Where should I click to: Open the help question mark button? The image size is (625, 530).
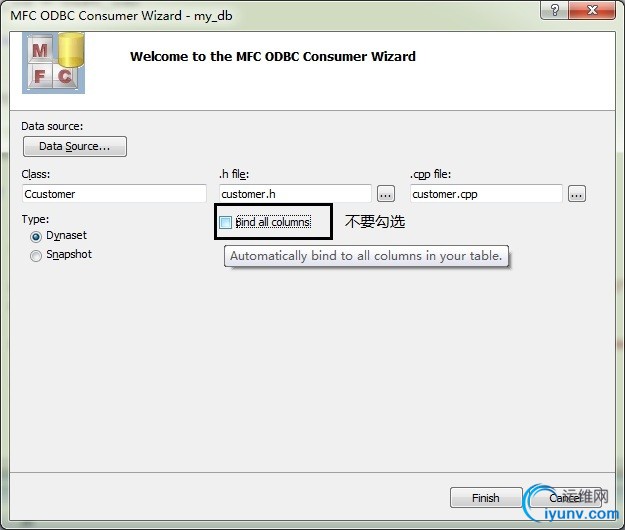(554, 10)
